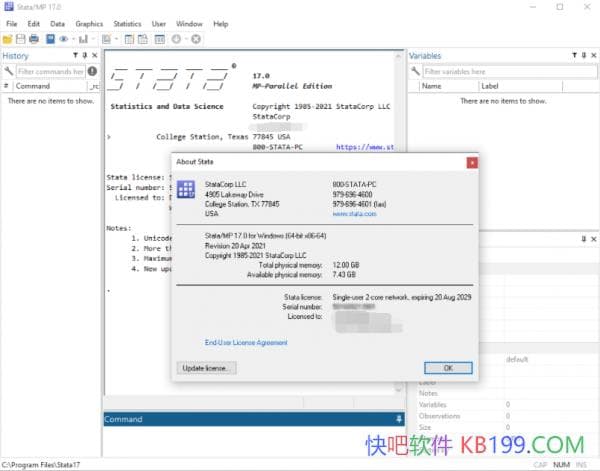The width and height of the screenshot is (600, 471).
Task: Open the Variables Manager toolbar icon
Action: coord(159,39)
